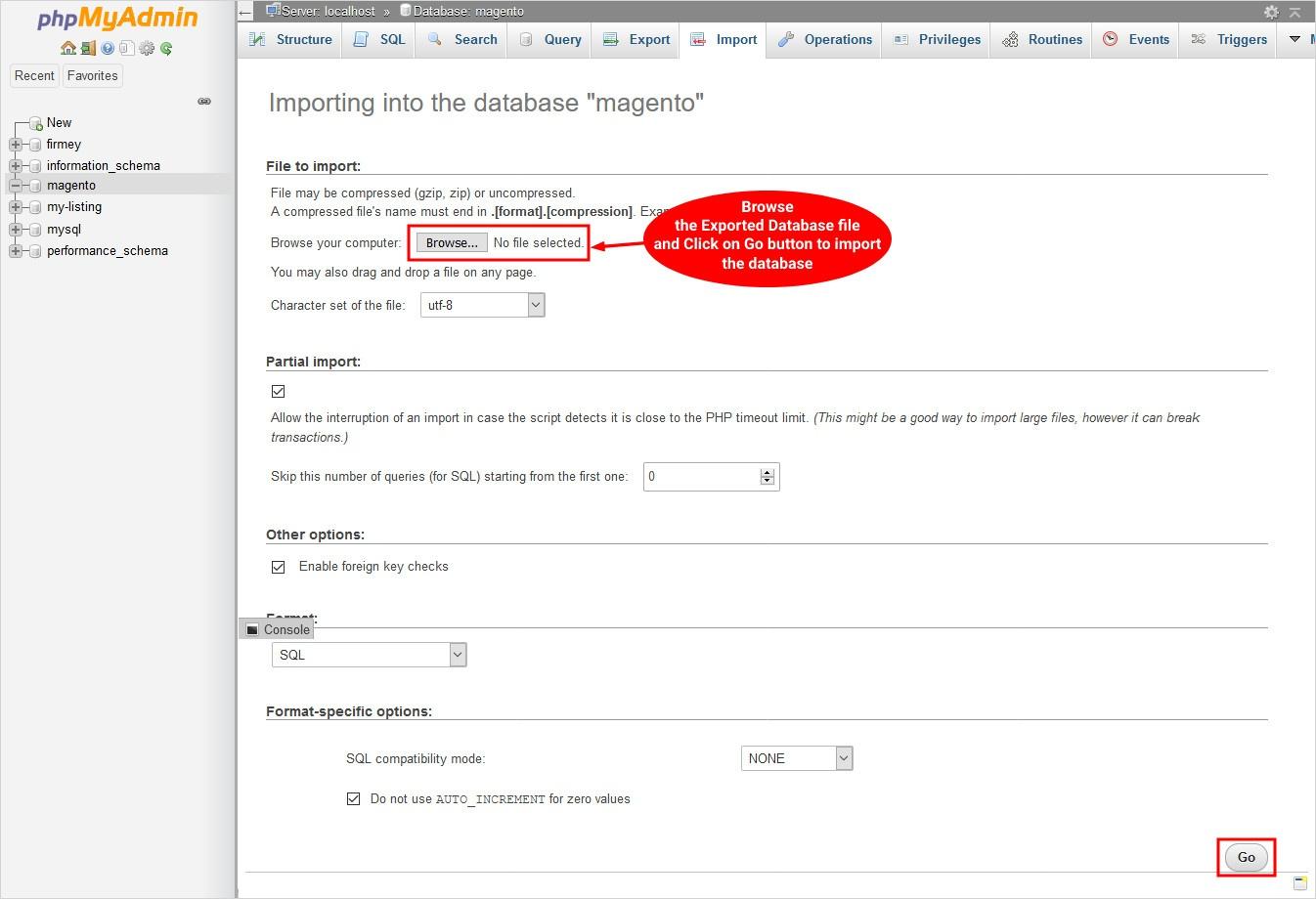Image resolution: width=1316 pixels, height=899 pixels.
Task: Open the Console panel
Action: click(x=278, y=630)
